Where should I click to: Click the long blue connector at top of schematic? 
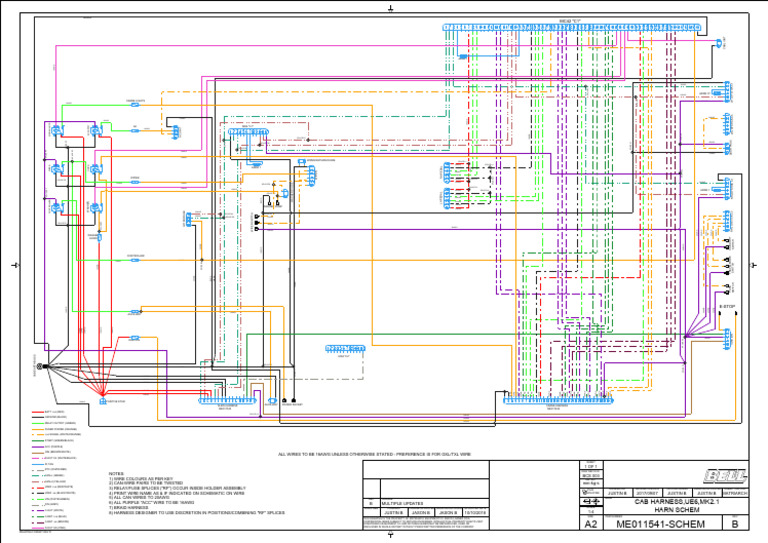pyautogui.click(x=572, y=27)
